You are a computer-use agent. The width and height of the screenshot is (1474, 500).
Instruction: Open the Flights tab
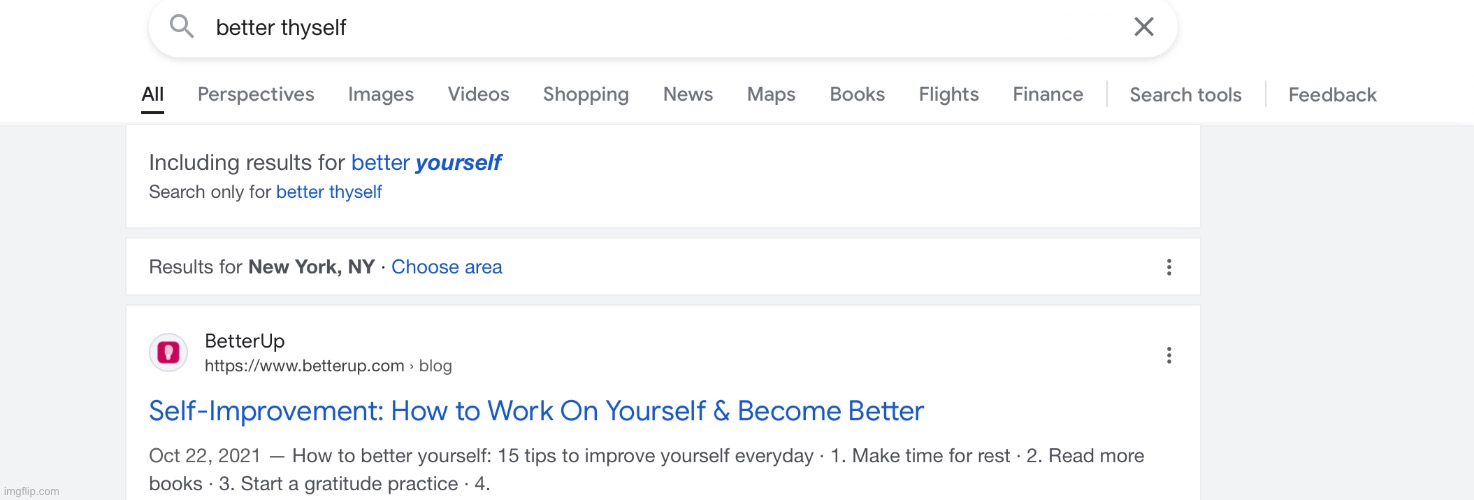click(948, 95)
